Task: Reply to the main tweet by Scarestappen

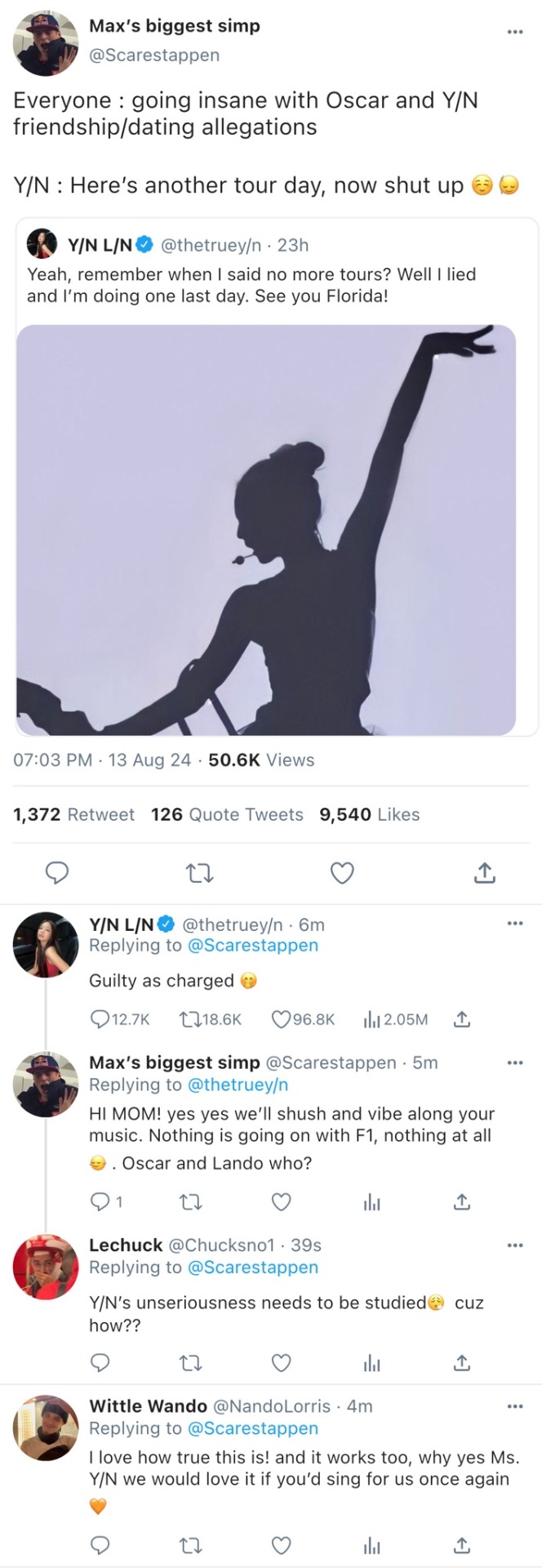Action: point(56,873)
